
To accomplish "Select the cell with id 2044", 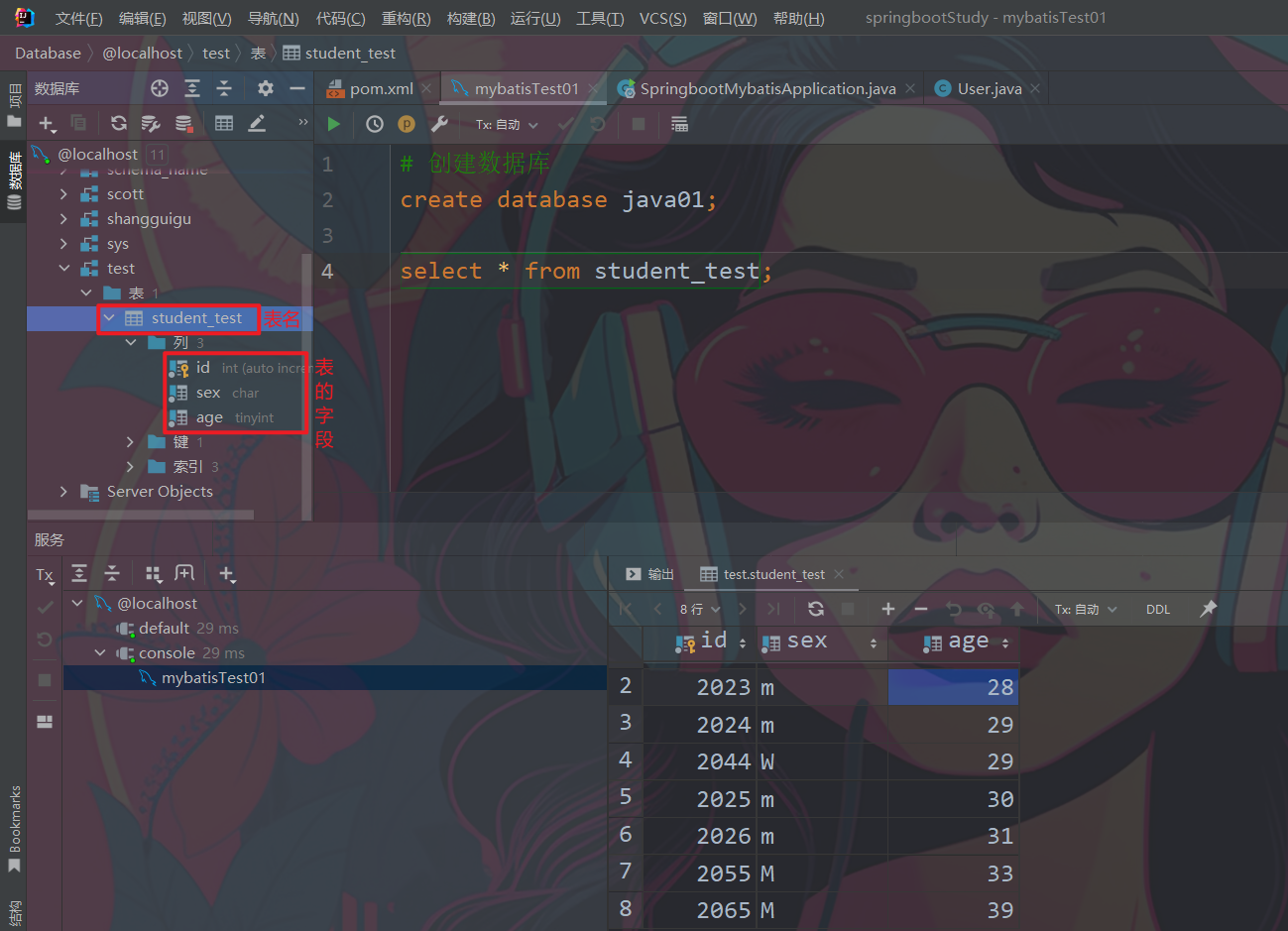I will click(x=700, y=761).
